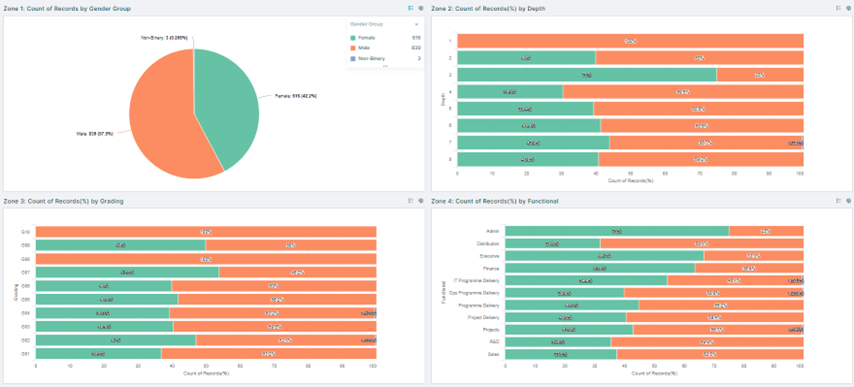Click the Gender Group legend heading
The height and width of the screenshot is (387, 854).
click(x=366, y=24)
